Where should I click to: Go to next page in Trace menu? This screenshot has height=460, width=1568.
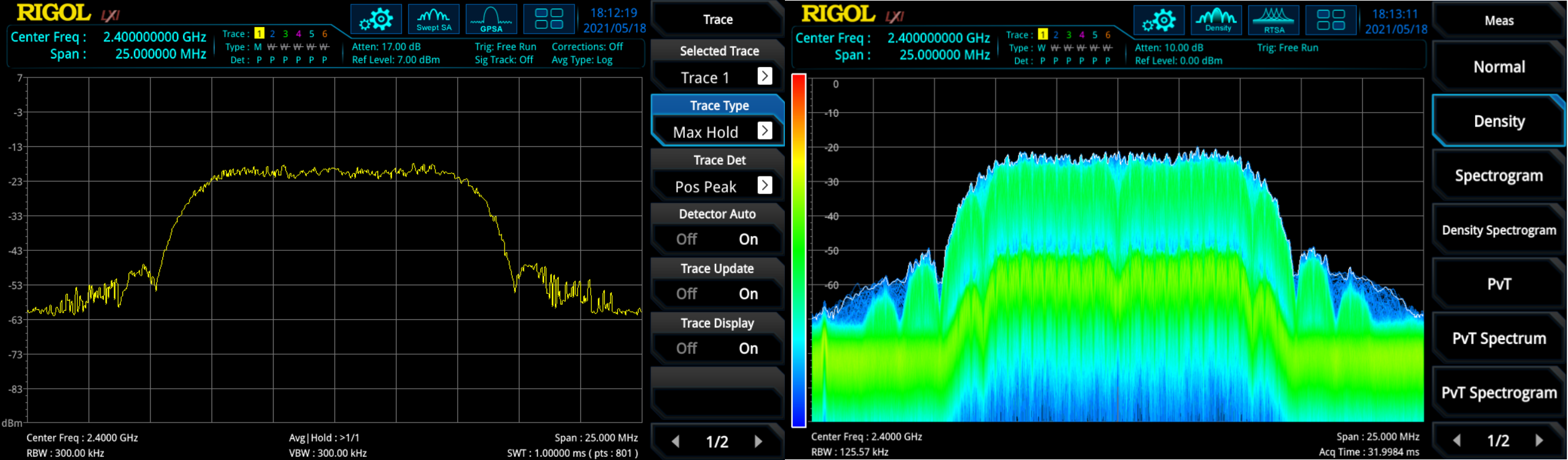coord(758,442)
